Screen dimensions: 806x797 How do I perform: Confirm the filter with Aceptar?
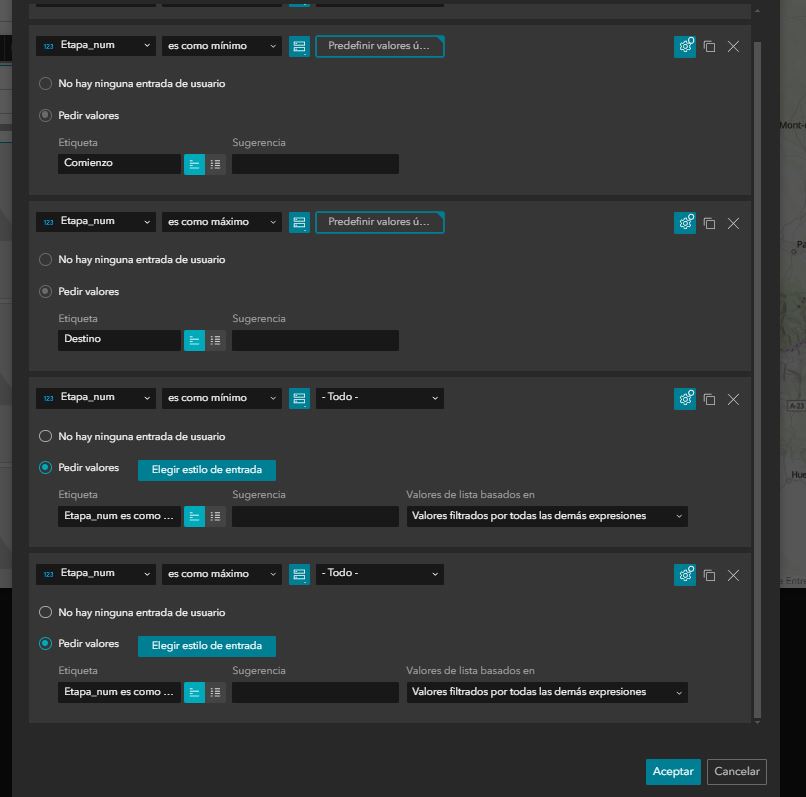672,771
